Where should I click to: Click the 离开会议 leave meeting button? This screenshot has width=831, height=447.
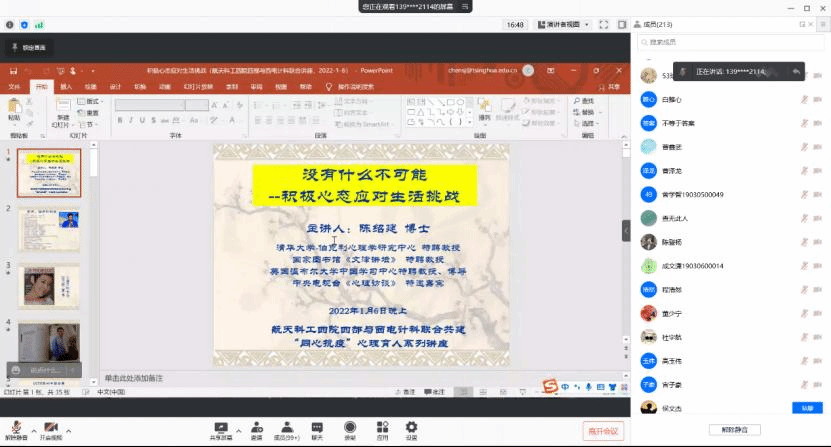coord(603,431)
